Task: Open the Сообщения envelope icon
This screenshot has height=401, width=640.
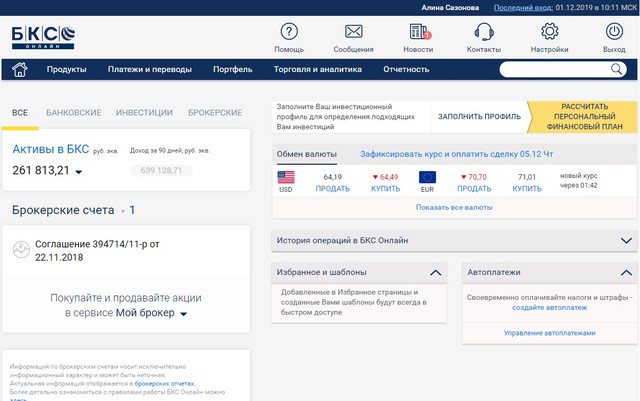Action: [353, 32]
